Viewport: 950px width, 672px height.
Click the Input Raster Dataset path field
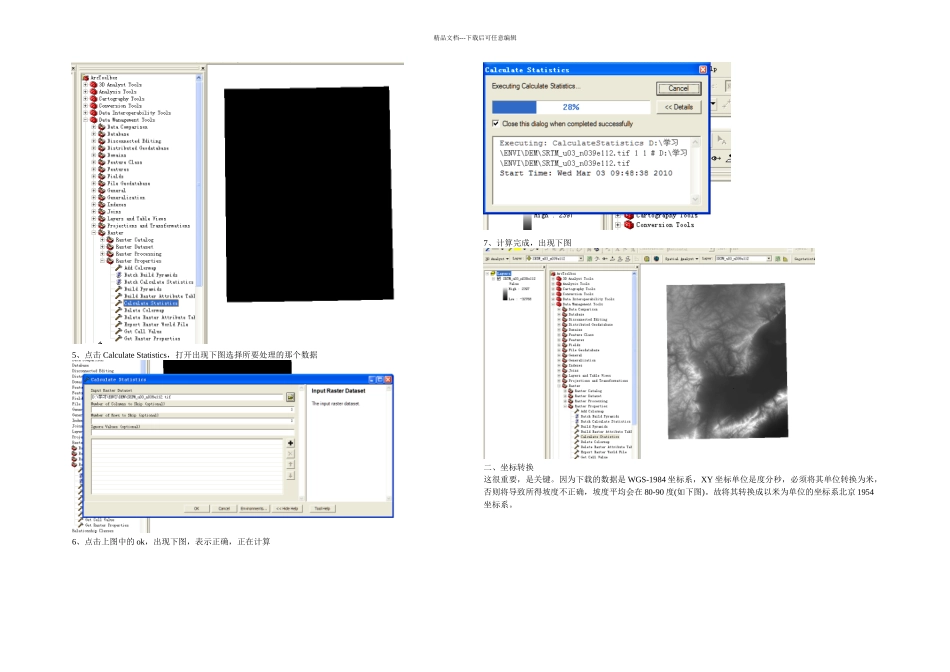188,398
